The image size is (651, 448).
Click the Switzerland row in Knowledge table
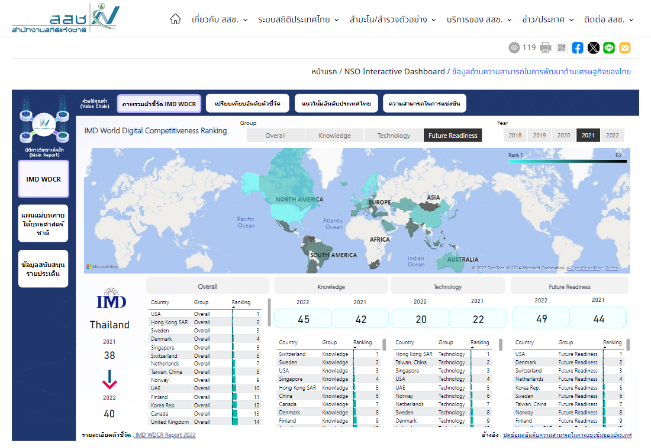tap(328, 354)
